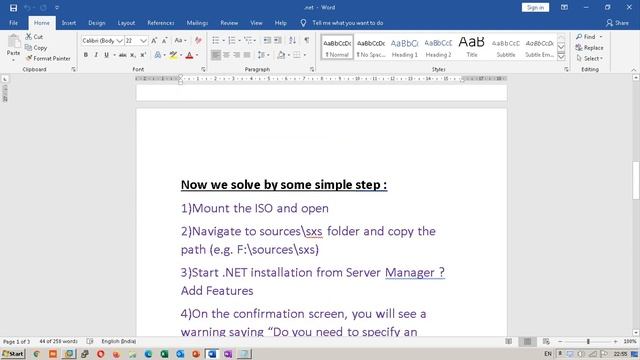Toggle italic formatting
This screenshot has height=360, width=640.
[x=96, y=55]
